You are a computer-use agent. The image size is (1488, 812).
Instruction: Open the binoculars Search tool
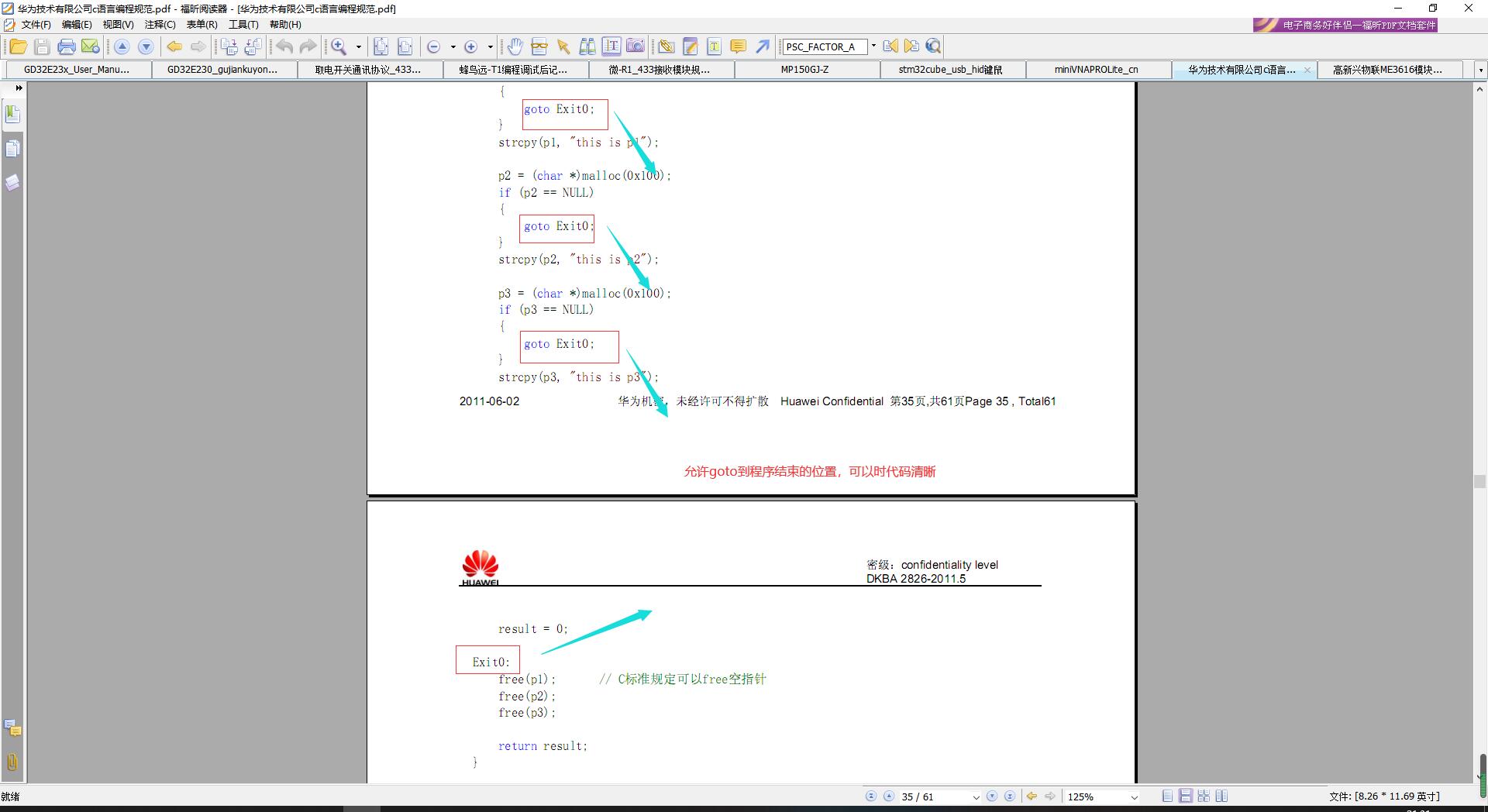click(x=587, y=46)
